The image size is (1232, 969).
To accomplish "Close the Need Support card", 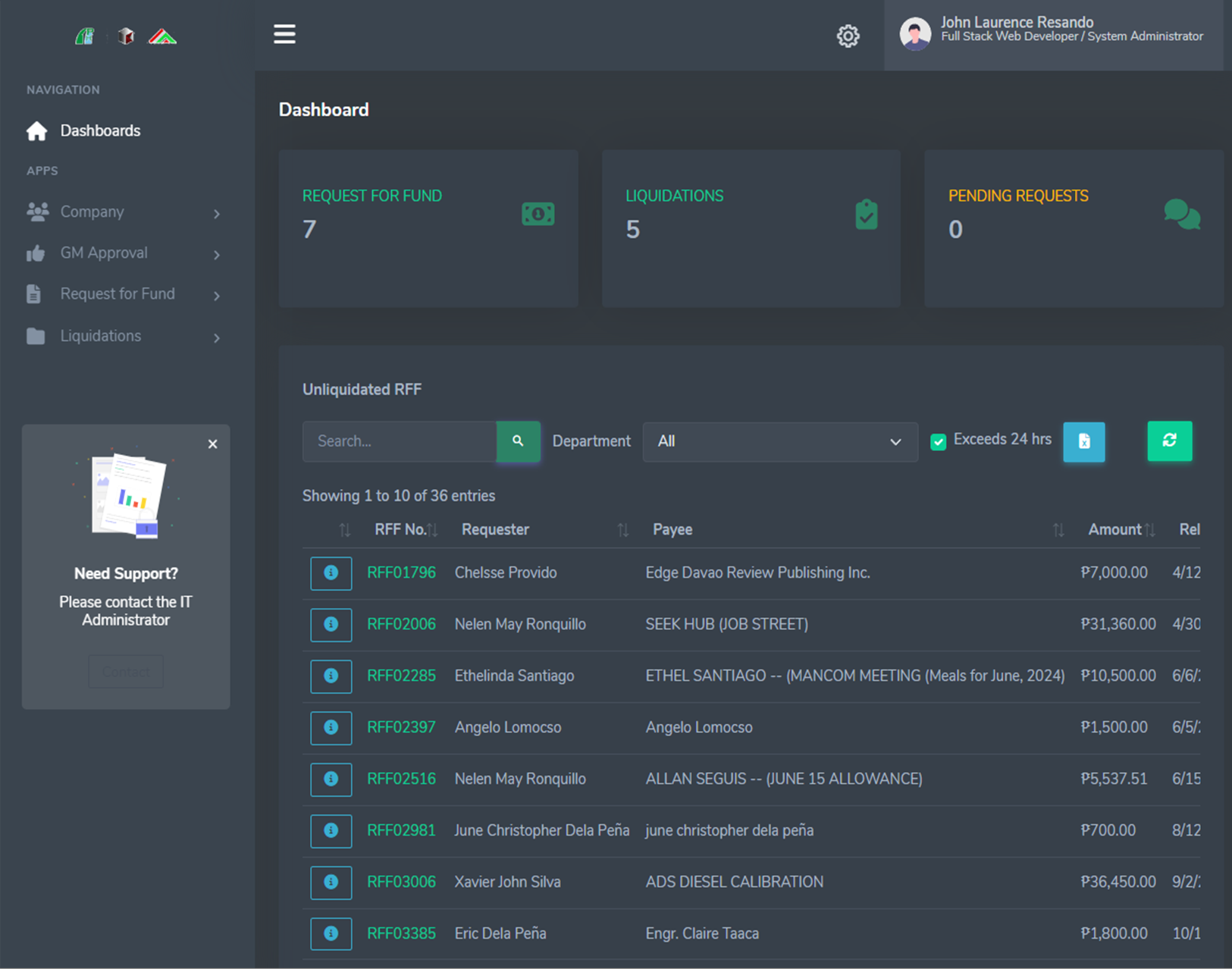I will [213, 444].
